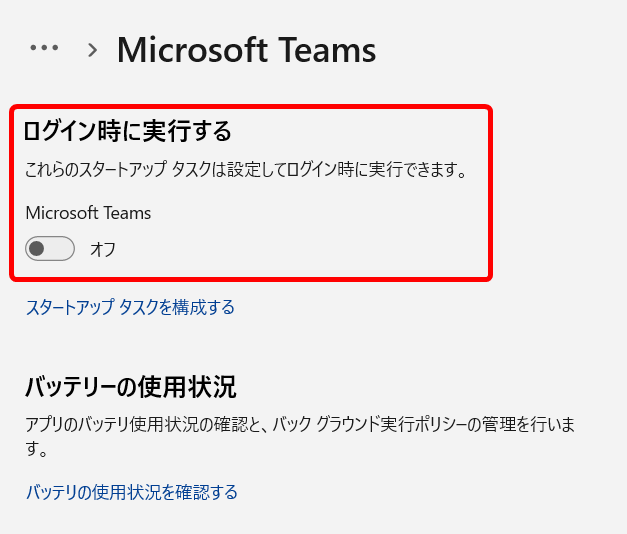Select the バッテリーの使用状況 heading
This screenshot has width=627, height=534.
(131, 387)
